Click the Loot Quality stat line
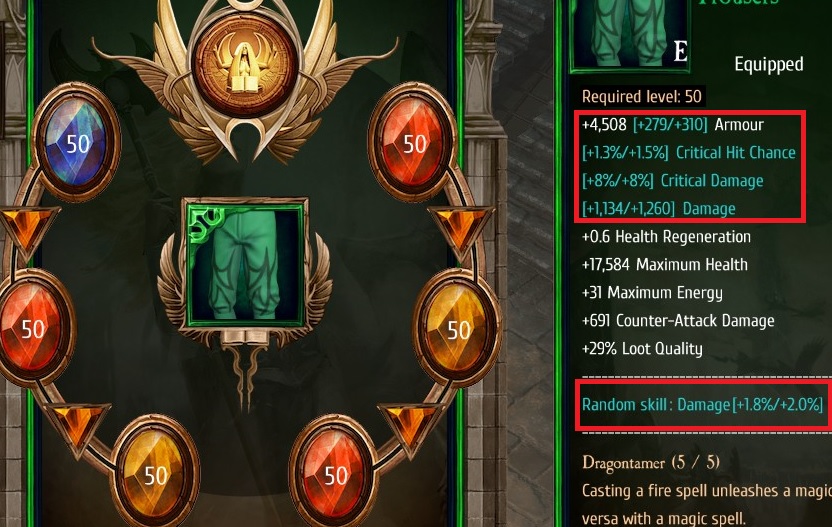 pos(642,349)
